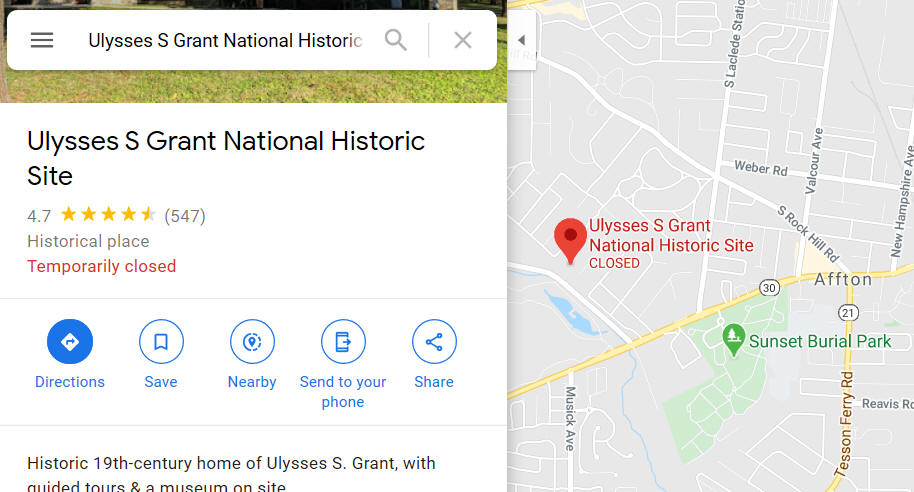Click the place photo header image
This screenshot has width=914, height=492.
(254, 86)
